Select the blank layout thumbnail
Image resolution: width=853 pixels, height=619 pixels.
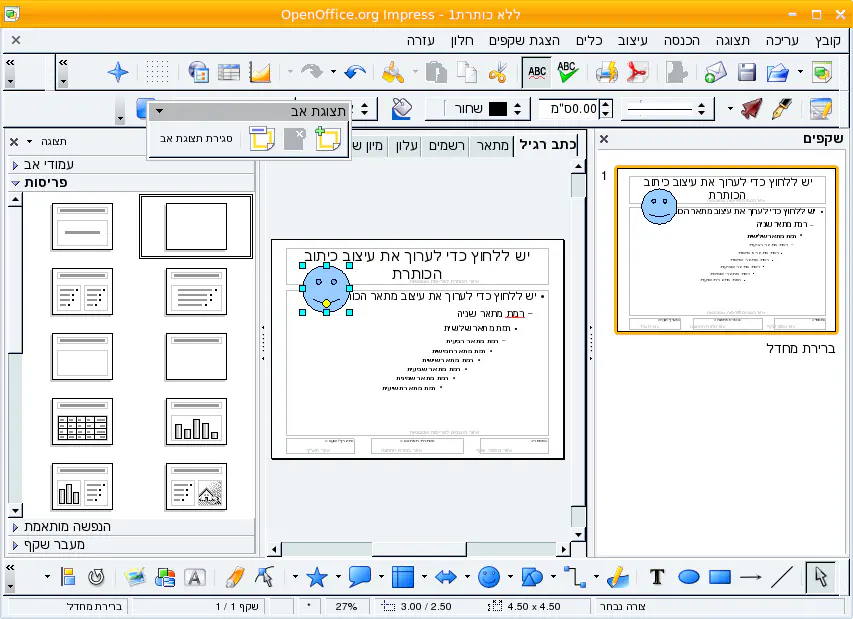point(196,227)
